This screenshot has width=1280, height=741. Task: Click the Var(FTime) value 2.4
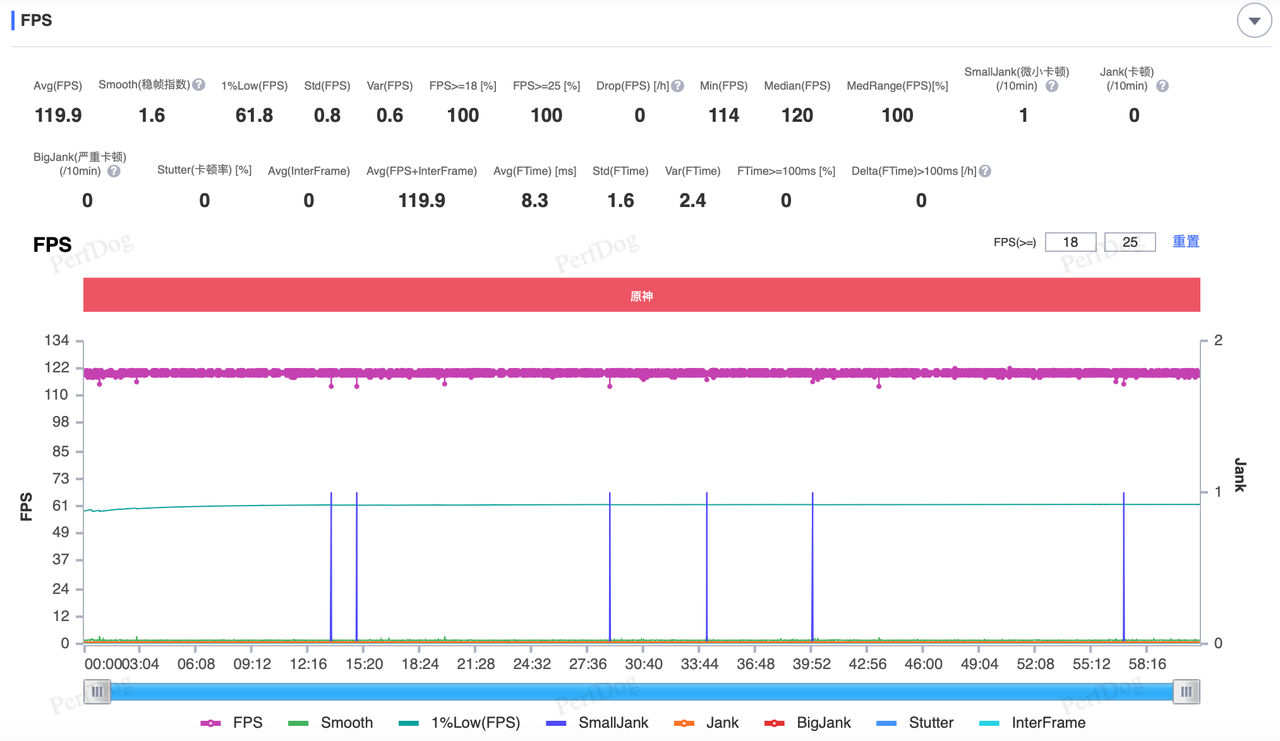pyautogui.click(x=692, y=200)
